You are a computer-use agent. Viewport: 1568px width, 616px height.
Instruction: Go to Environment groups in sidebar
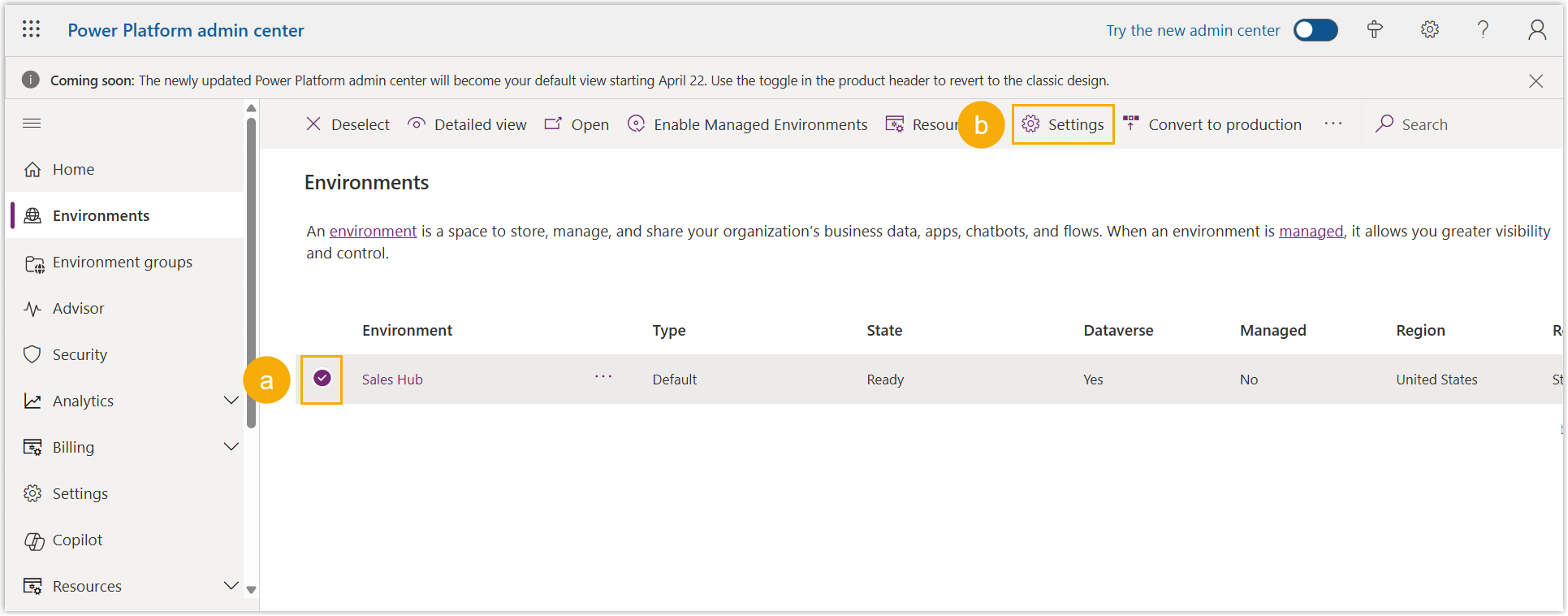click(x=122, y=262)
